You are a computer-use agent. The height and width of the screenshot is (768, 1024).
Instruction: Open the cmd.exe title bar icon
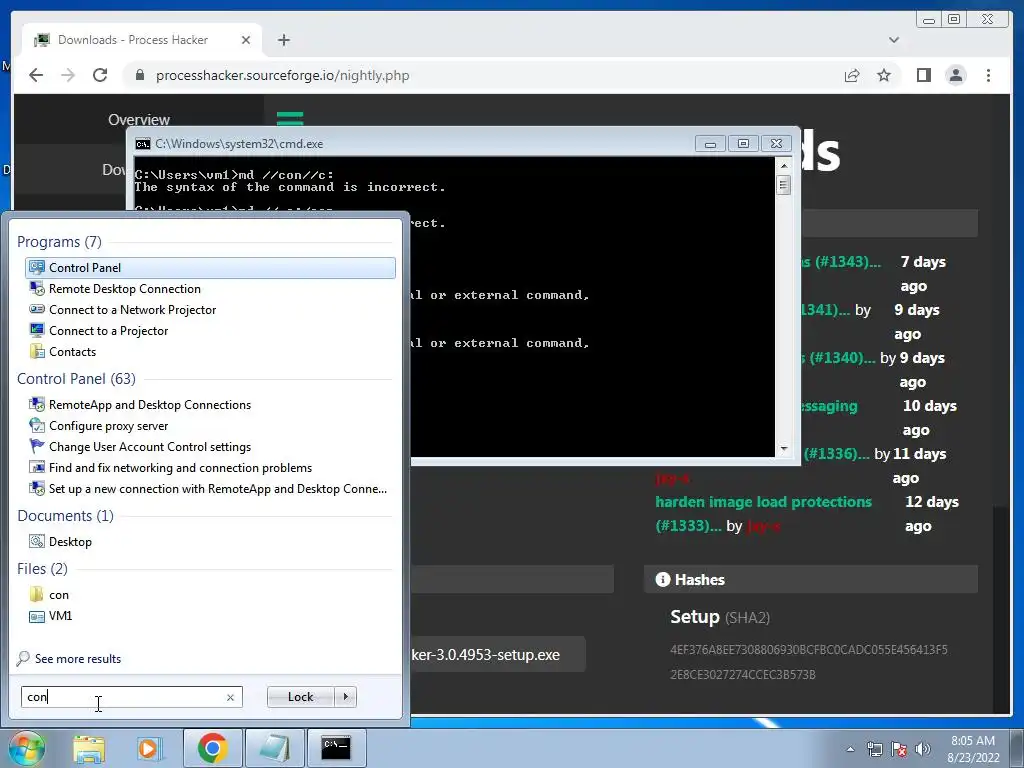click(142, 144)
